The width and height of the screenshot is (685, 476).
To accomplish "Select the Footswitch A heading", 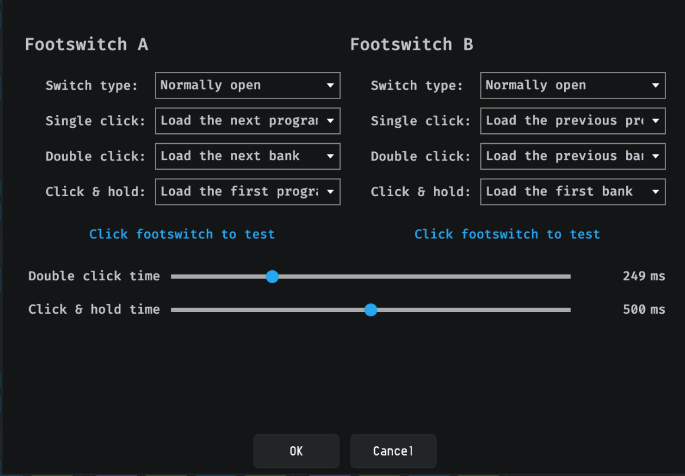I will (86, 45).
